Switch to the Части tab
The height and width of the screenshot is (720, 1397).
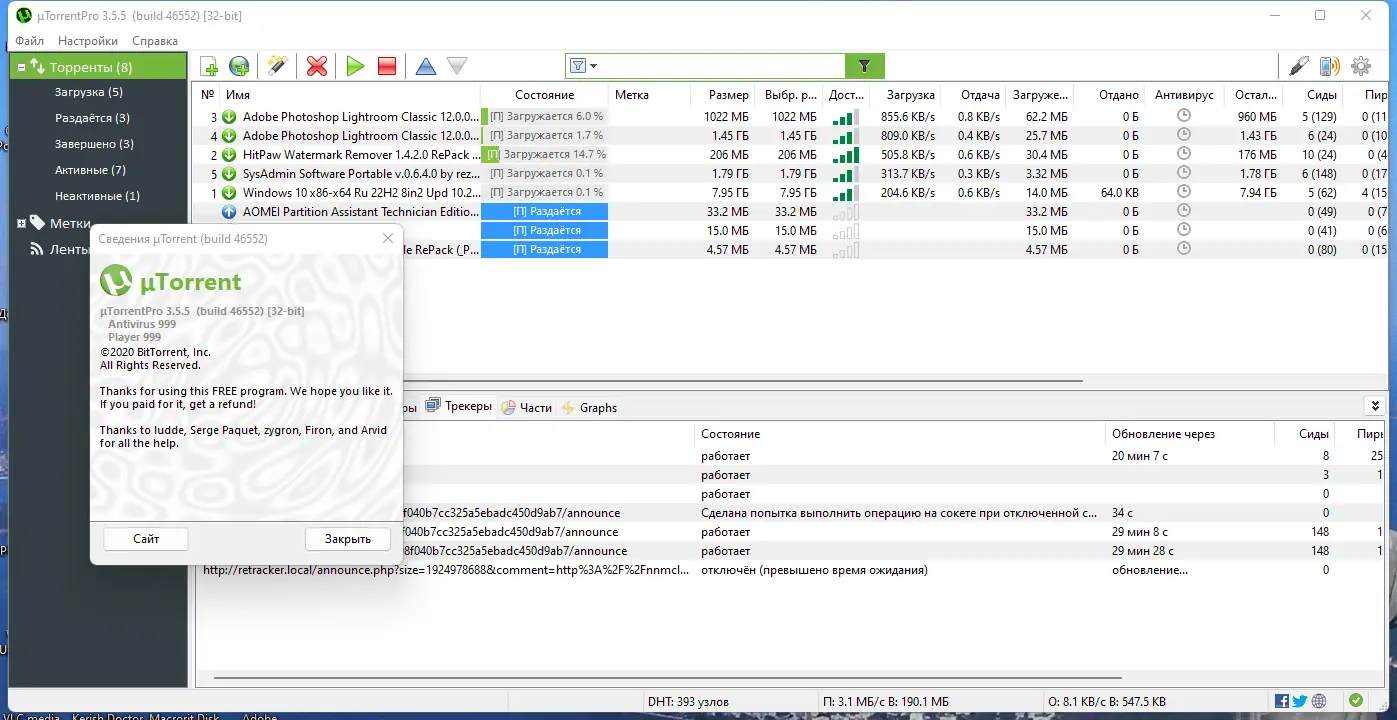click(526, 407)
